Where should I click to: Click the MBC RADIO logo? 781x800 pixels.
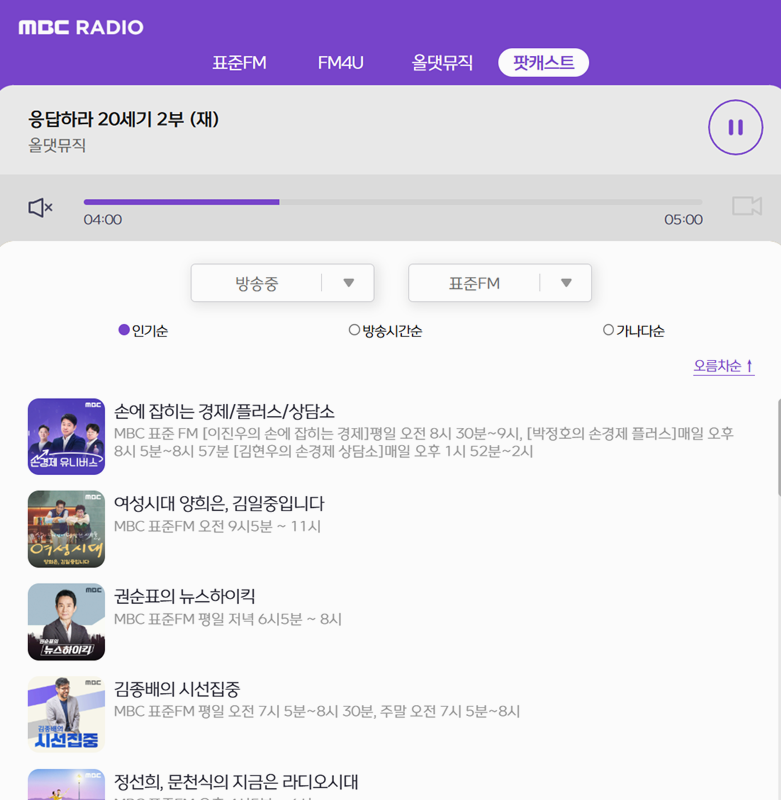click(81, 27)
